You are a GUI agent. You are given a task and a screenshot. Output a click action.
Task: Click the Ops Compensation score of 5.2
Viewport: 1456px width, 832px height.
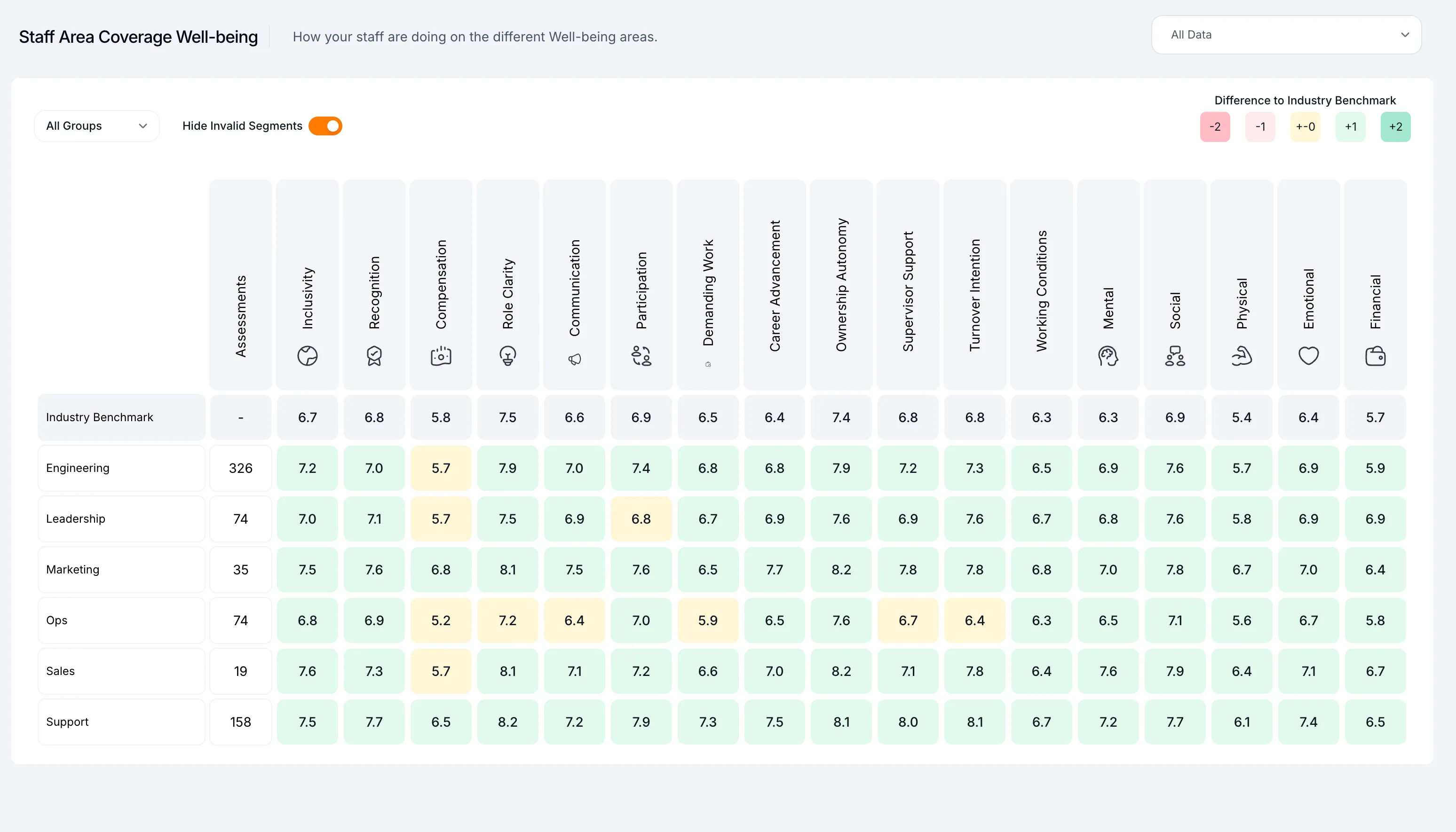441,620
